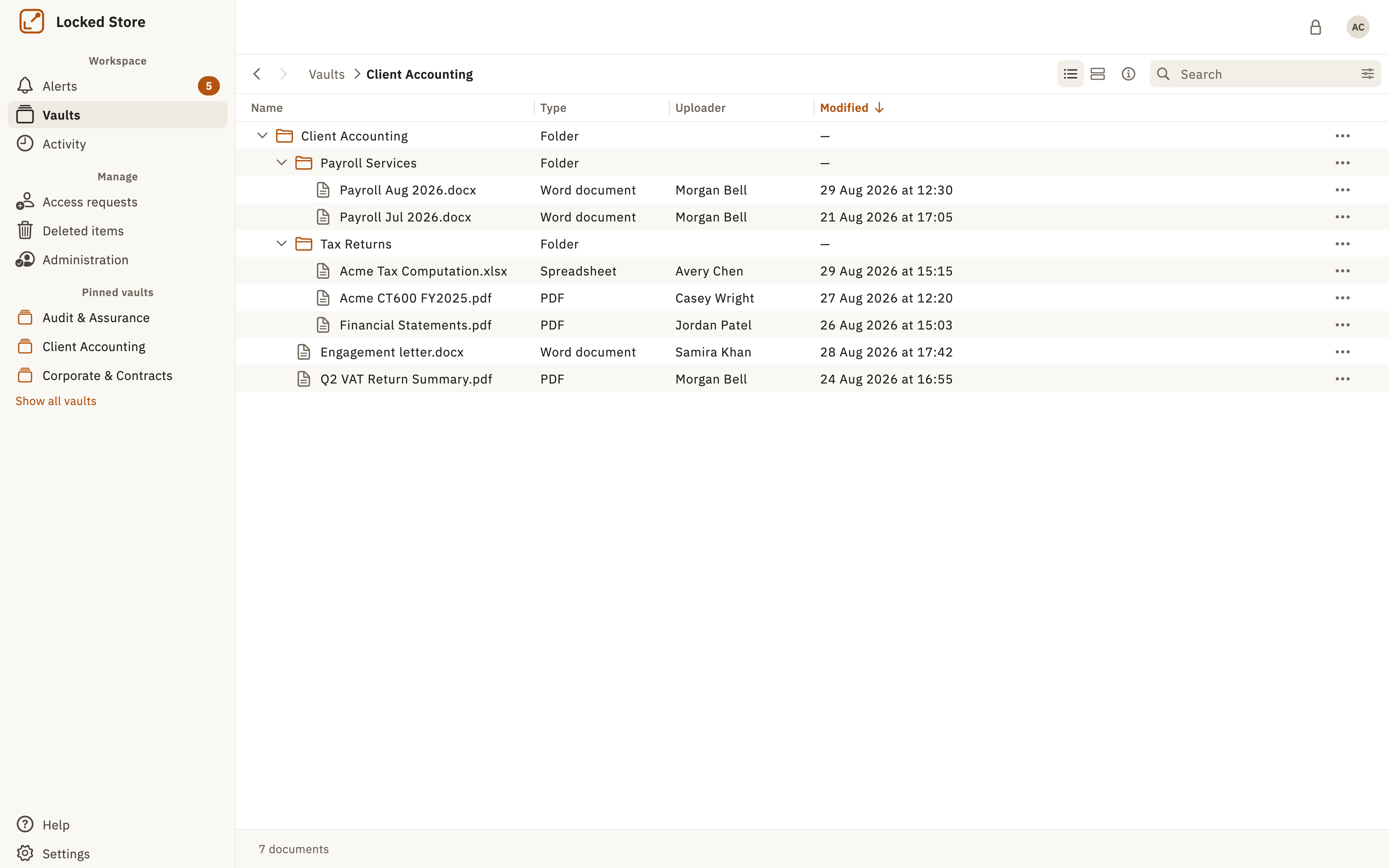The height and width of the screenshot is (868, 1389).
Task: Click the lock icon in the top bar
Action: pos(1316,27)
